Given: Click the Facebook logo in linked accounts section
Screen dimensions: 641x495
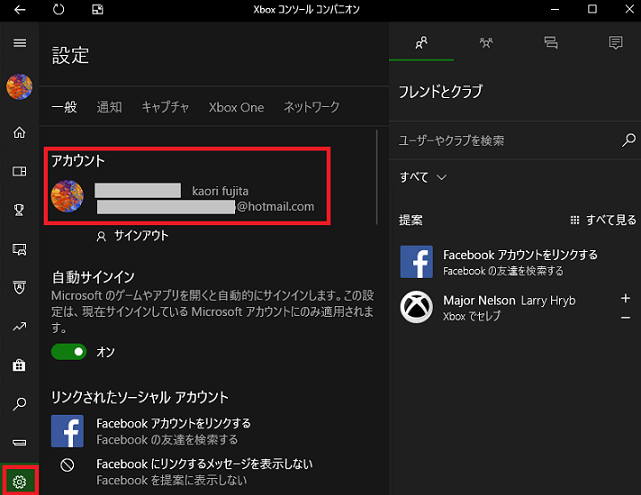Looking at the screenshot, I should (67, 431).
